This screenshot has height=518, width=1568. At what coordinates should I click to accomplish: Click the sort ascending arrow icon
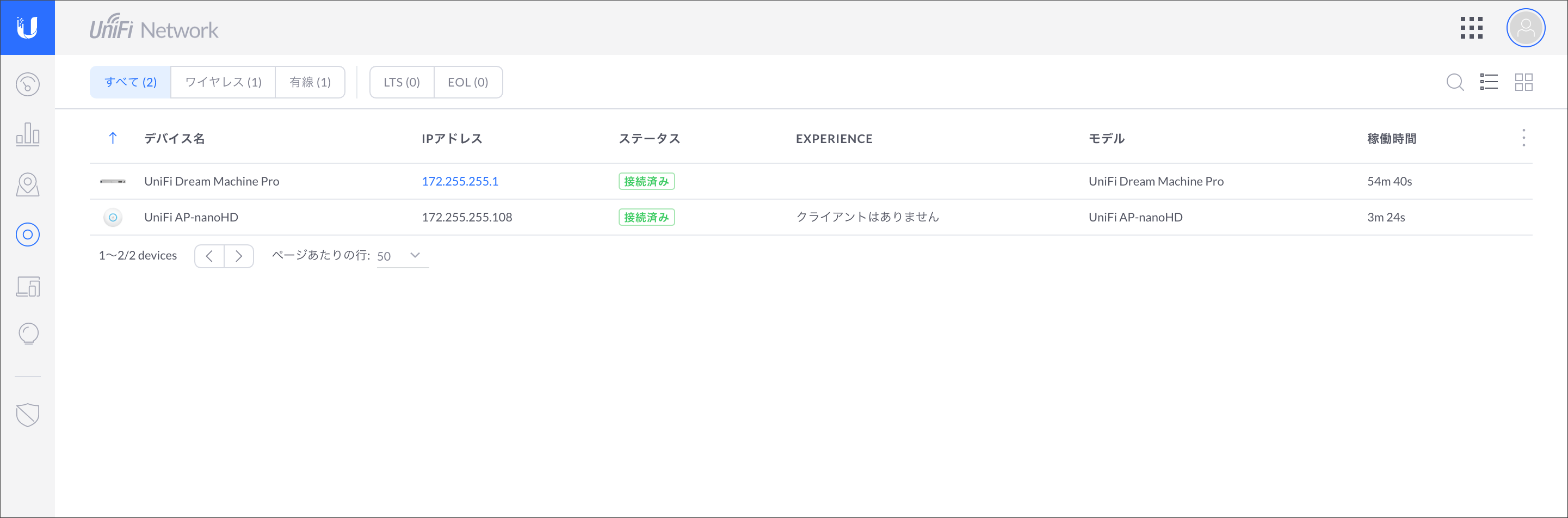(x=113, y=138)
